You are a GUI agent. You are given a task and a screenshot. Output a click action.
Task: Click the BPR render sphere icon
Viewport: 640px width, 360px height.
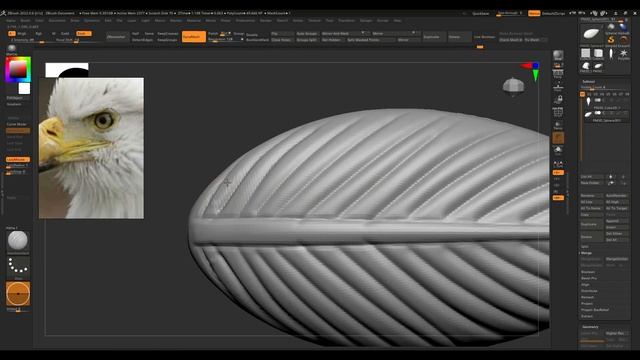click(558, 55)
